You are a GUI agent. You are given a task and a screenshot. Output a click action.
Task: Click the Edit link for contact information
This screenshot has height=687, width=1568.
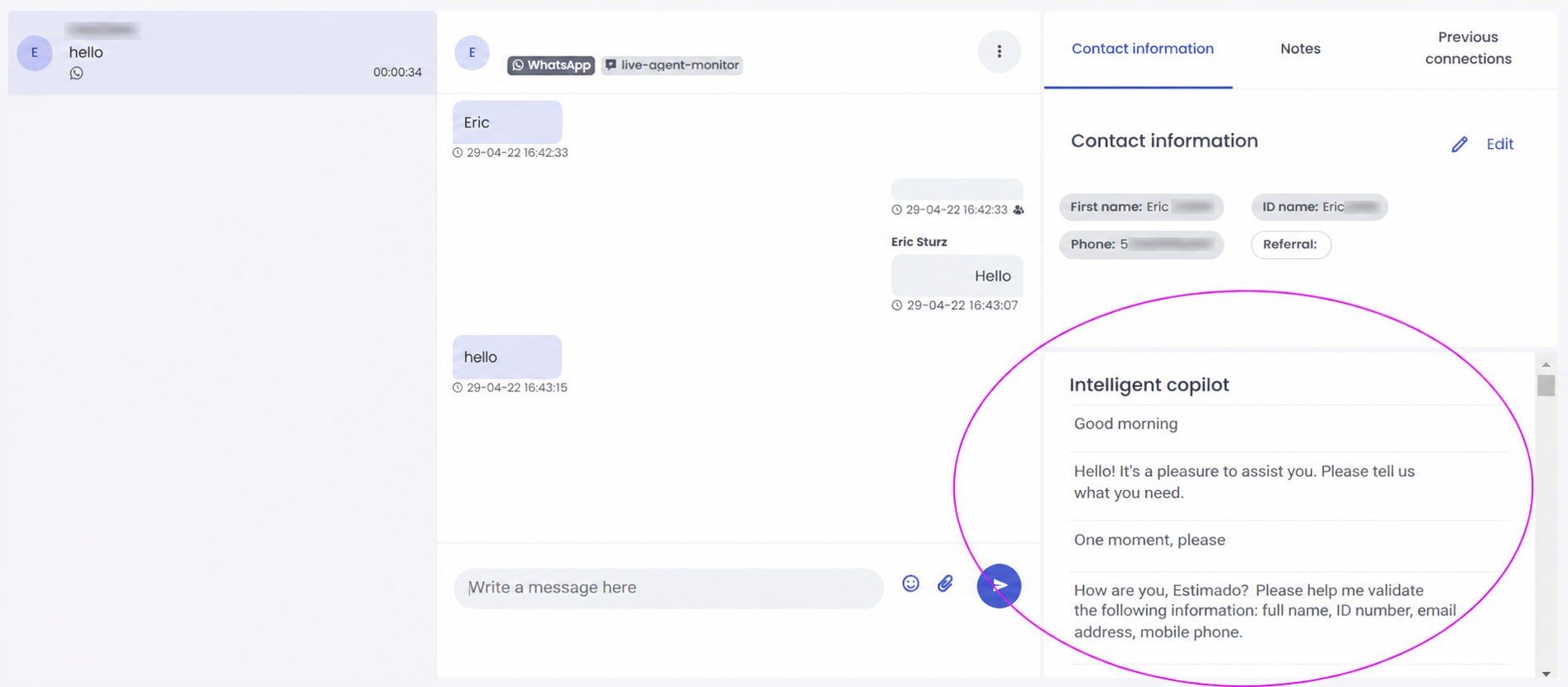1499,145
